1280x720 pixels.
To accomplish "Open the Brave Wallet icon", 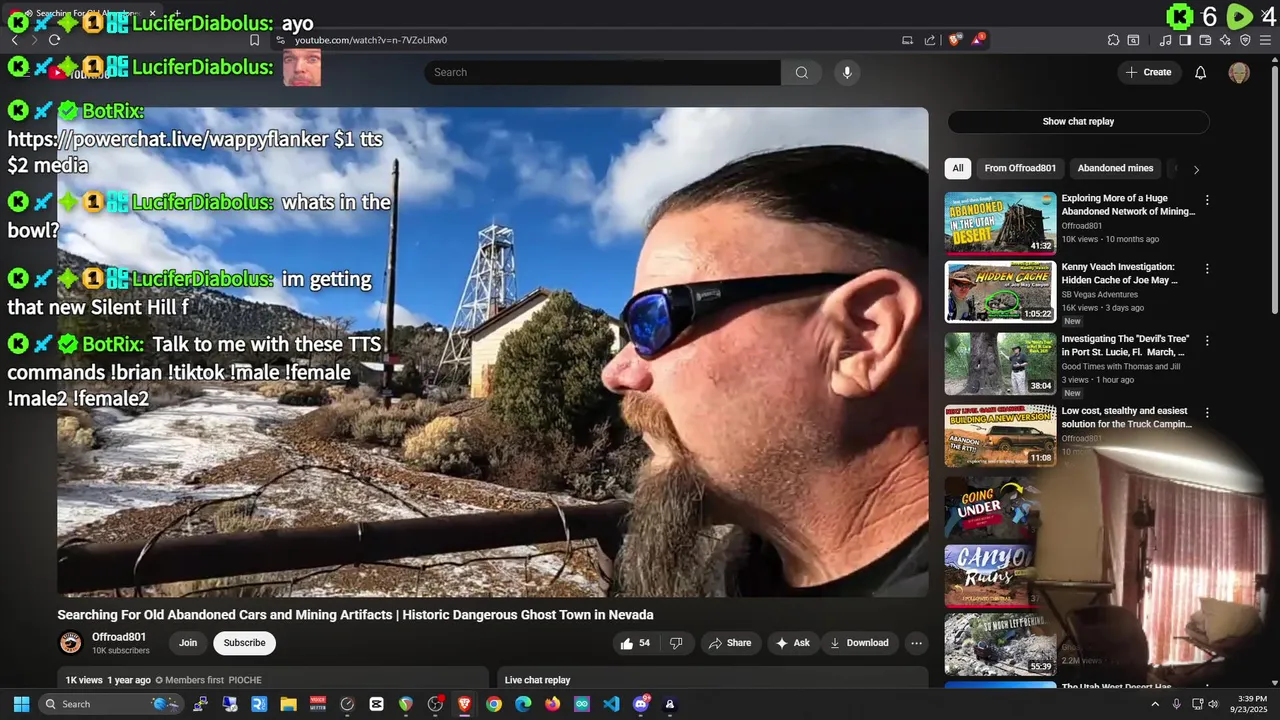I will click(1205, 40).
